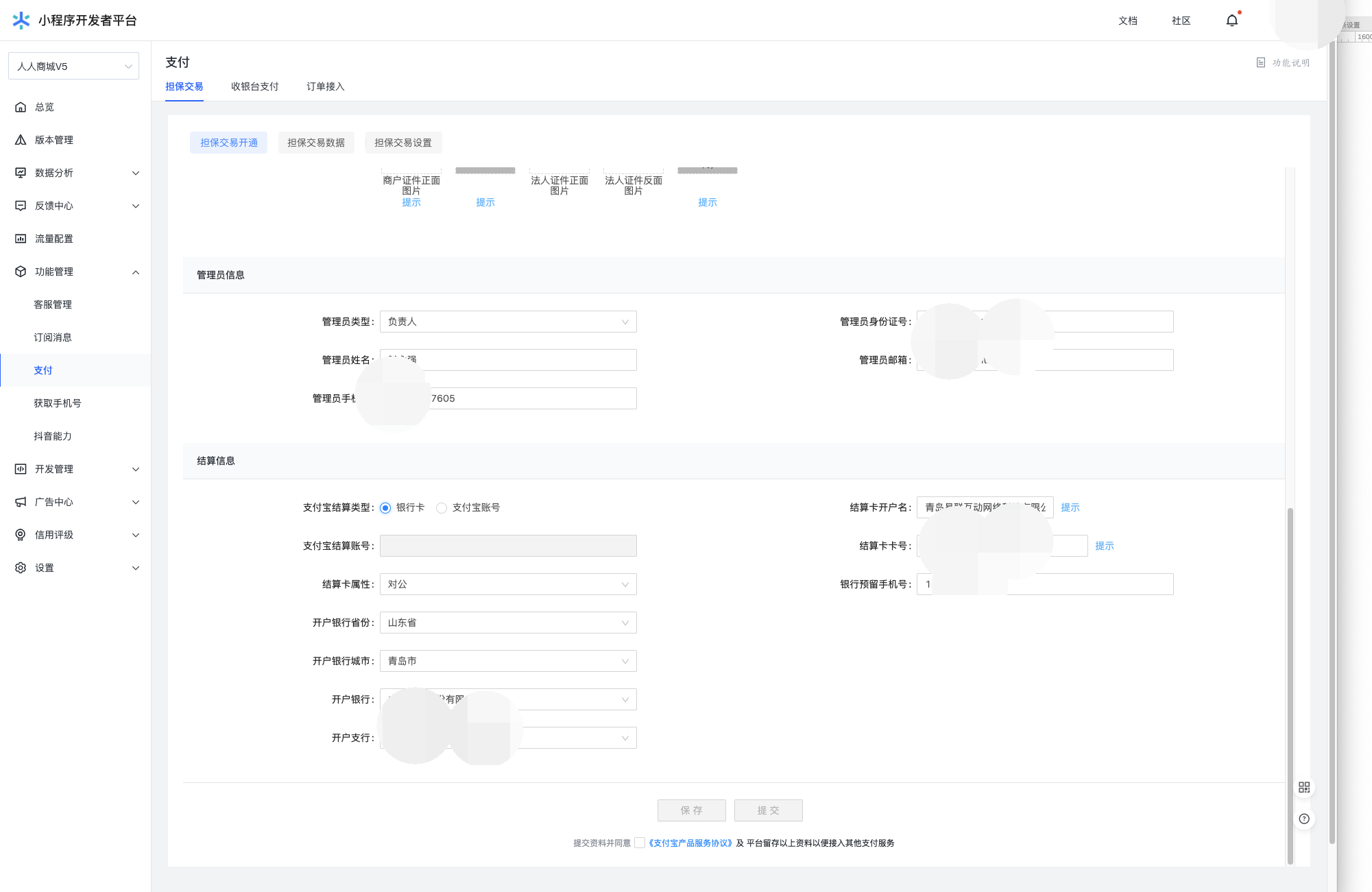This screenshot has width=1372, height=892.
Task: Open the QR code icon at right edge
Action: [x=1304, y=787]
